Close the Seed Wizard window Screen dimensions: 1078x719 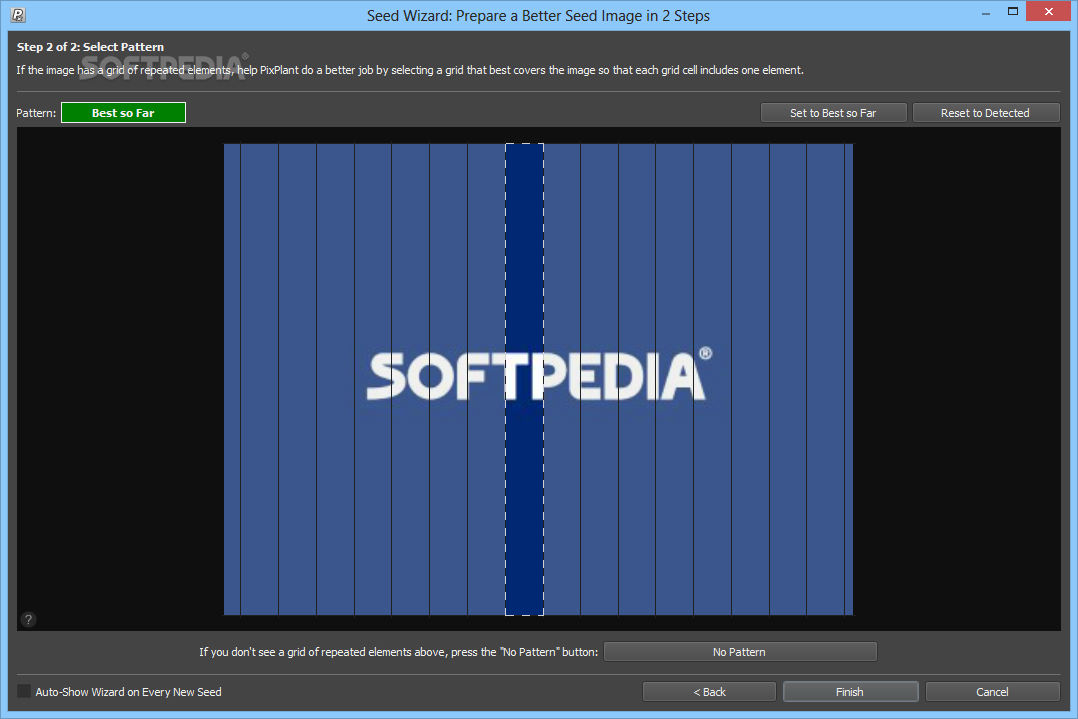point(1048,12)
